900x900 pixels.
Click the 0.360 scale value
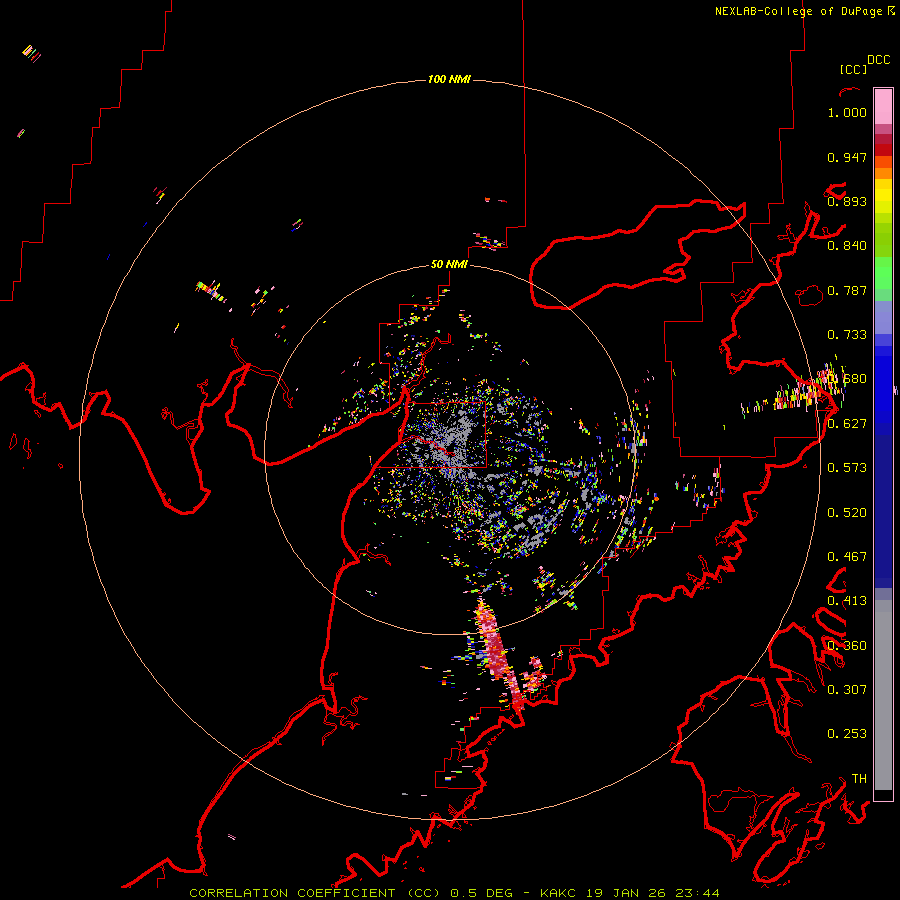[847, 646]
